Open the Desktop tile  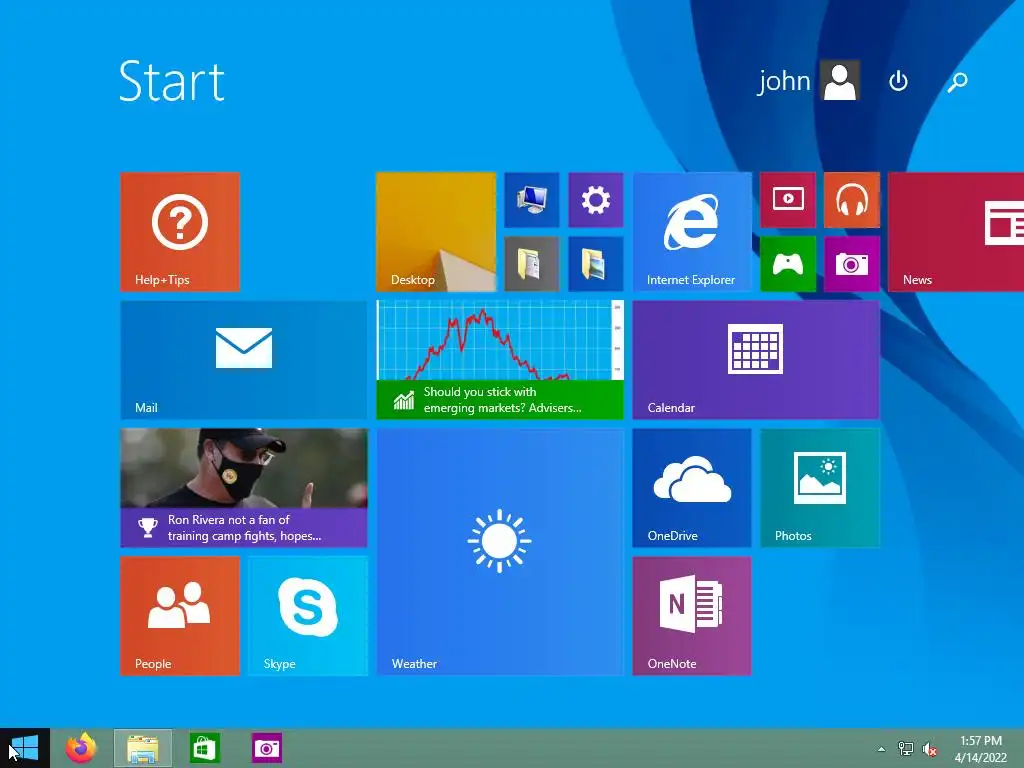click(436, 231)
